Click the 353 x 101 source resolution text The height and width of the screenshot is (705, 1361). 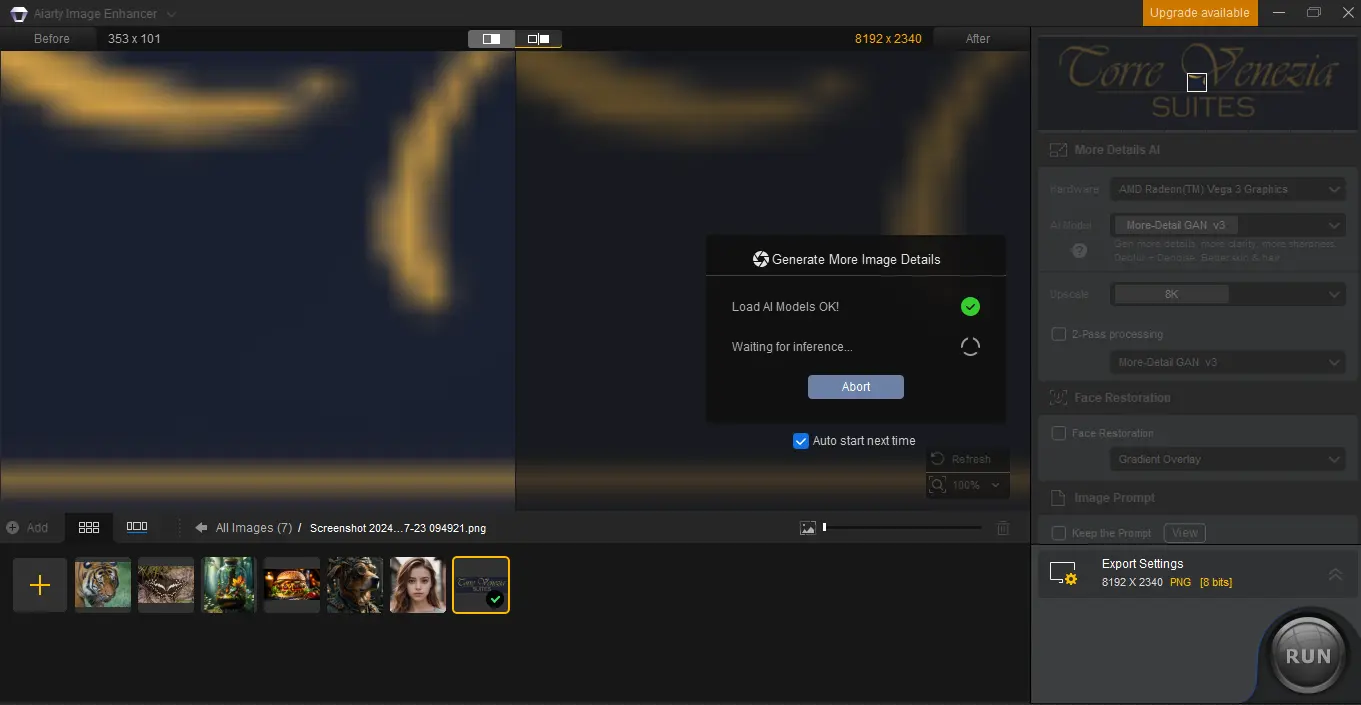point(134,39)
